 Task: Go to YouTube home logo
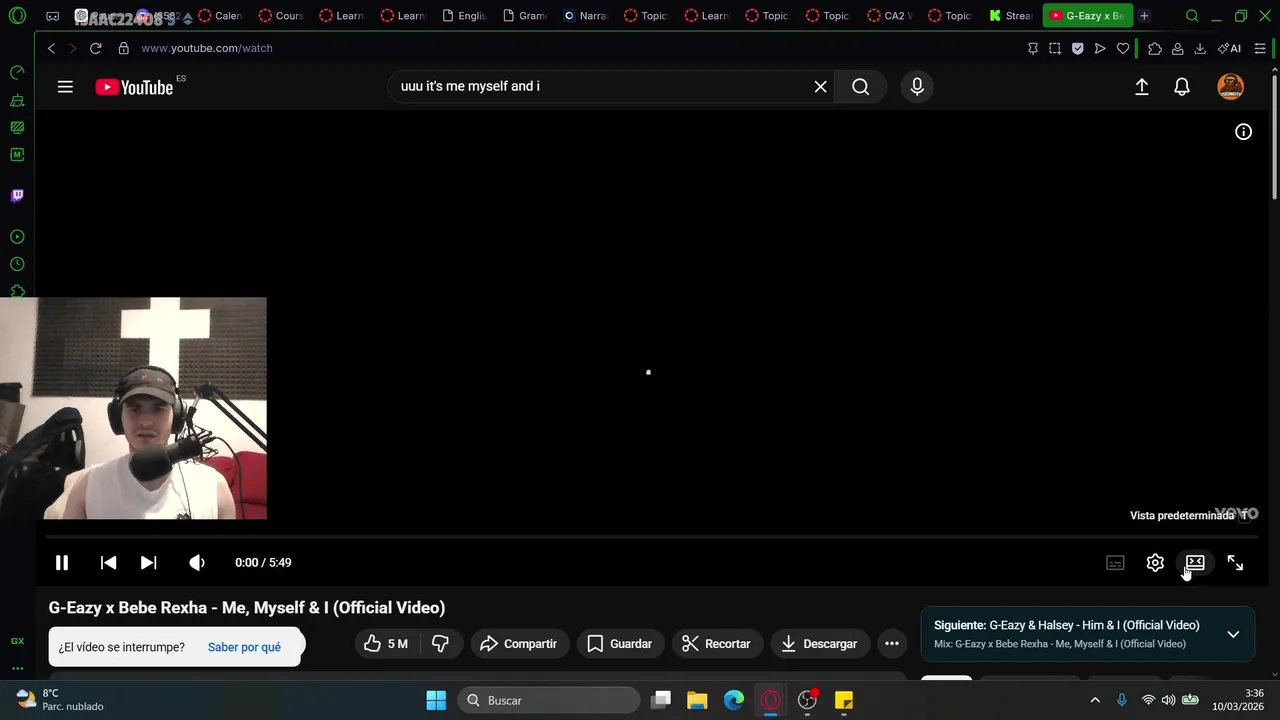tap(134, 87)
